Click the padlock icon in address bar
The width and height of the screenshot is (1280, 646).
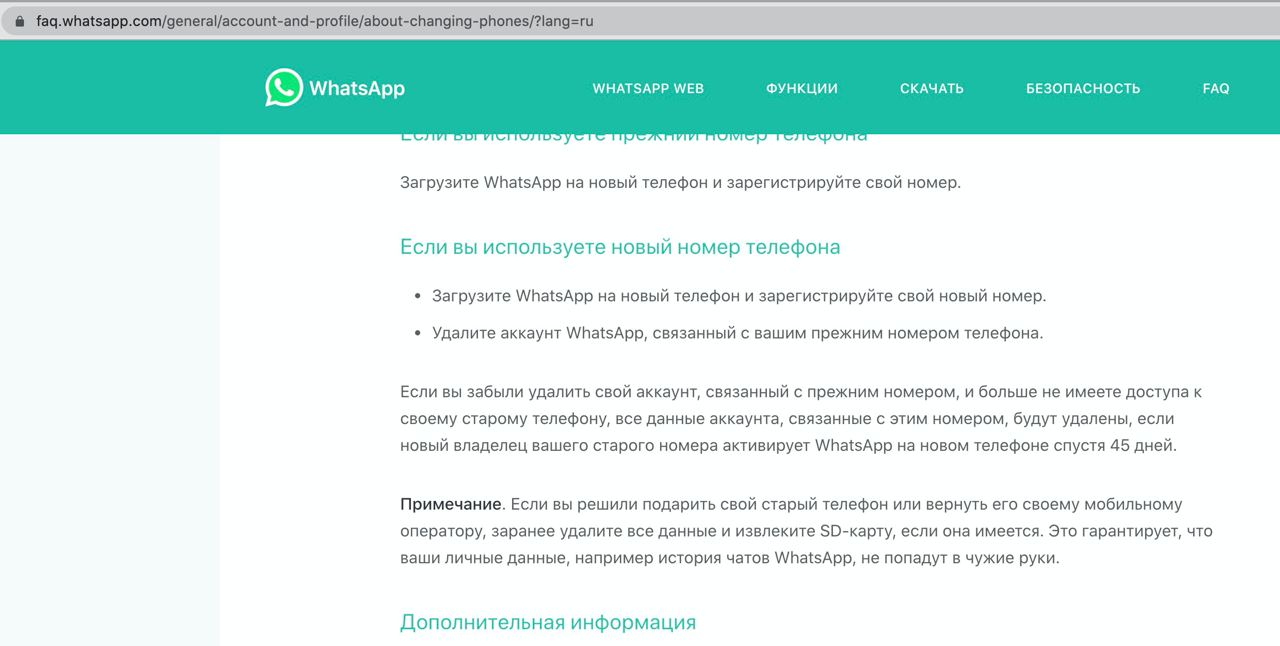click(x=19, y=20)
